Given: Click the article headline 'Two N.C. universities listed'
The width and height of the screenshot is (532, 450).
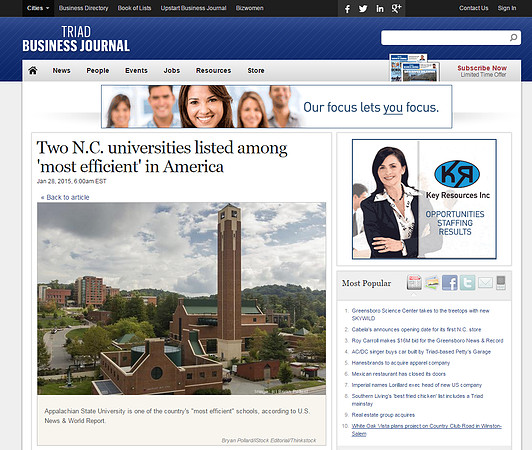Looking at the screenshot, I should point(162,157).
